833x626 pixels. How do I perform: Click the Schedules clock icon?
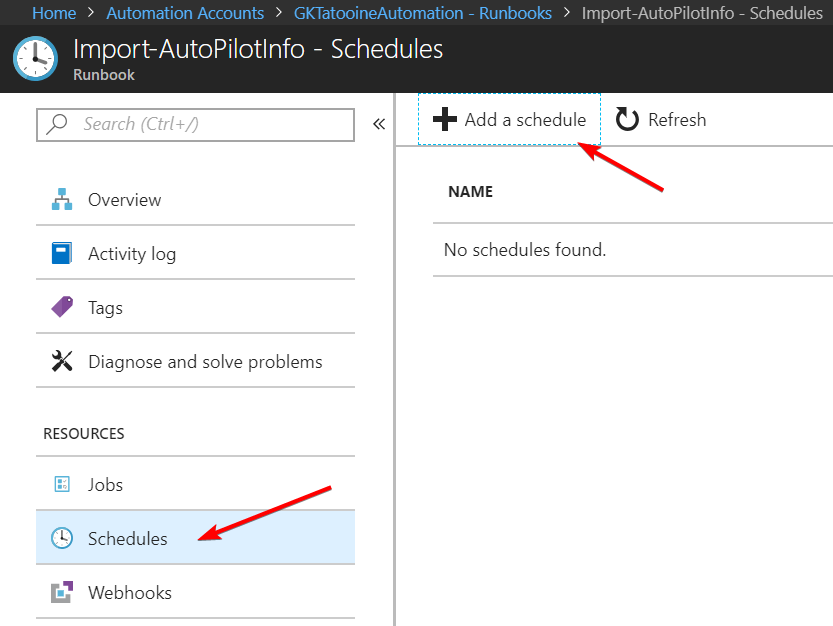[x=61, y=537]
